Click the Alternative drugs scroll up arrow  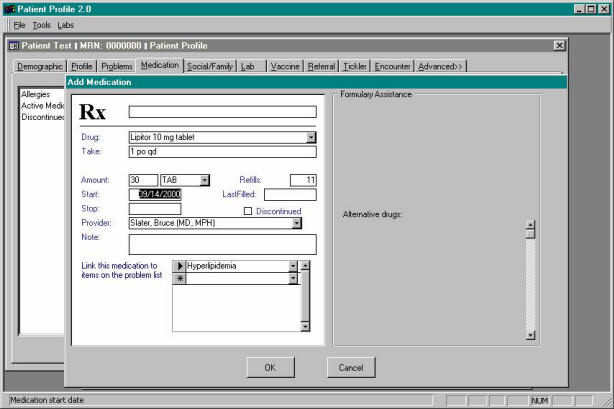[x=530, y=224]
